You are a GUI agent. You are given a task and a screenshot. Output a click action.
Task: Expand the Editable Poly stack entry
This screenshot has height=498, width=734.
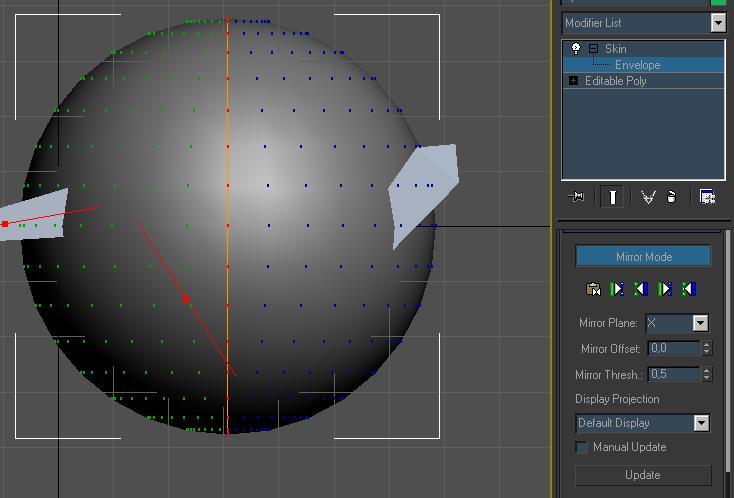click(x=573, y=81)
